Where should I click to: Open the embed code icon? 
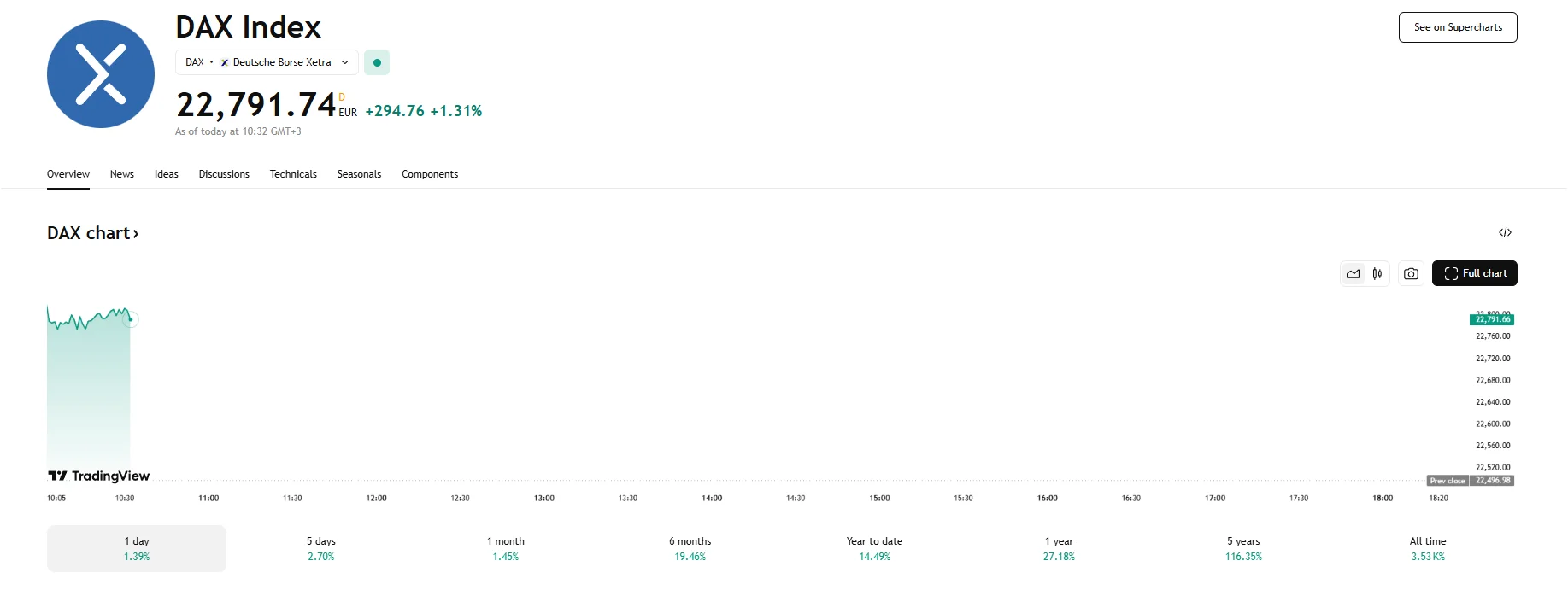coord(1505,232)
